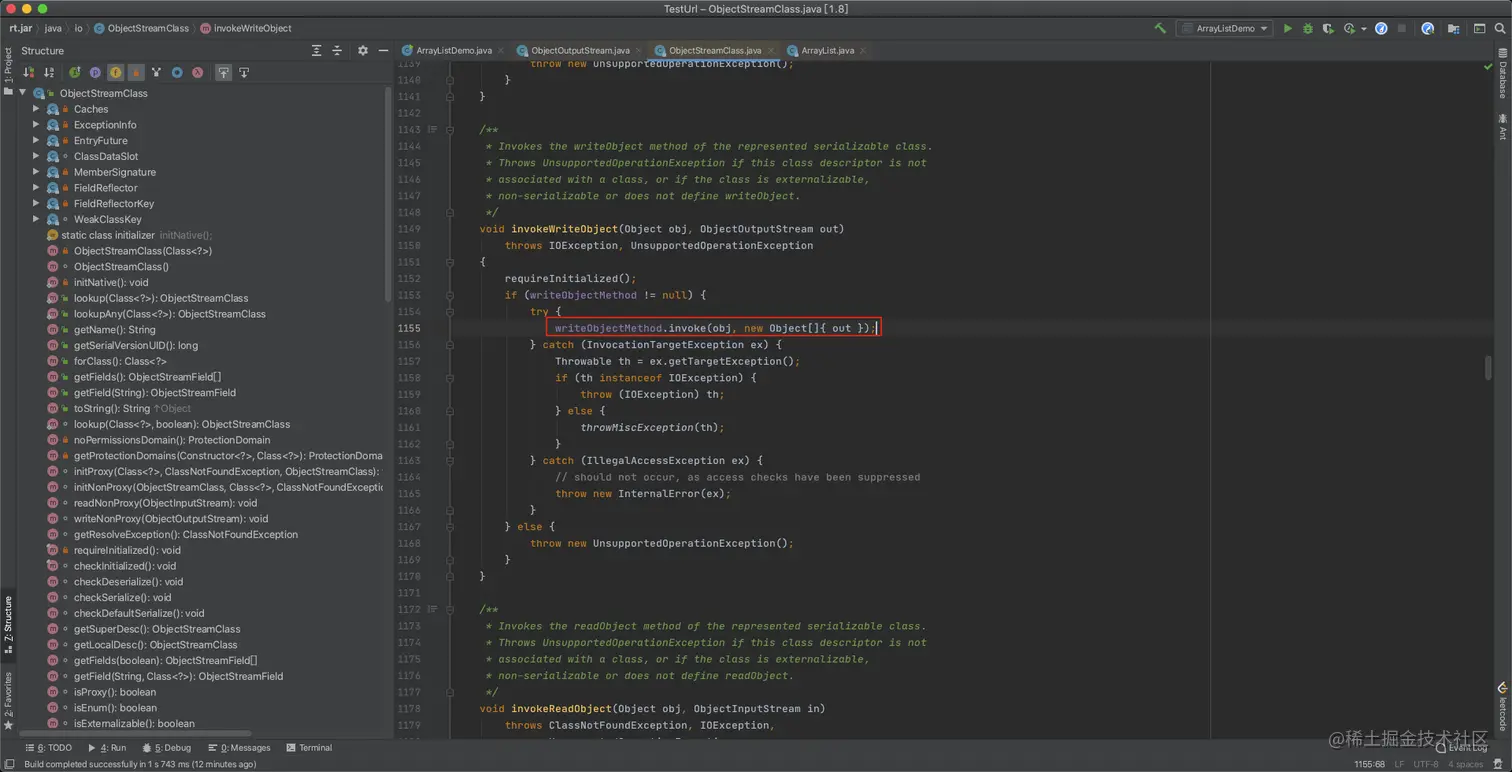Toggle Show Lambdas filter in Structure
Screen dimensions: 1512x772
click(198, 73)
